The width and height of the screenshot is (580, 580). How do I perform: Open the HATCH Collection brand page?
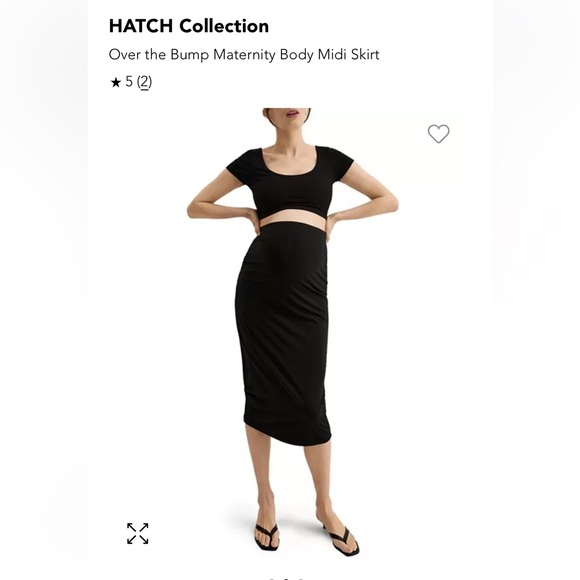tap(189, 26)
